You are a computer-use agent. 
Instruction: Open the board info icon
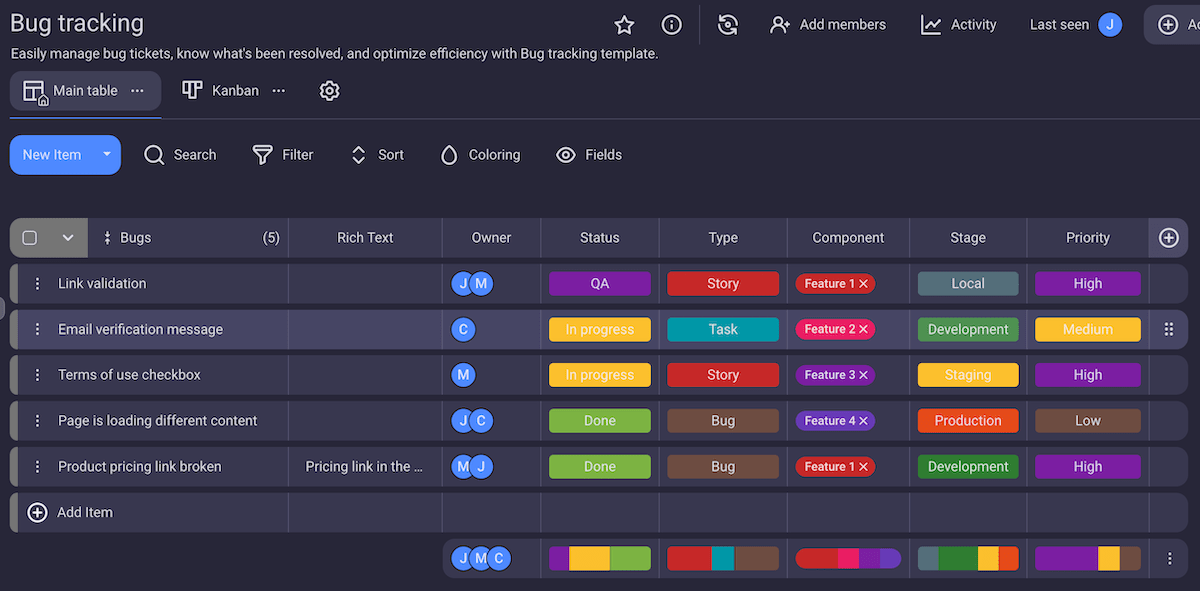click(672, 25)
